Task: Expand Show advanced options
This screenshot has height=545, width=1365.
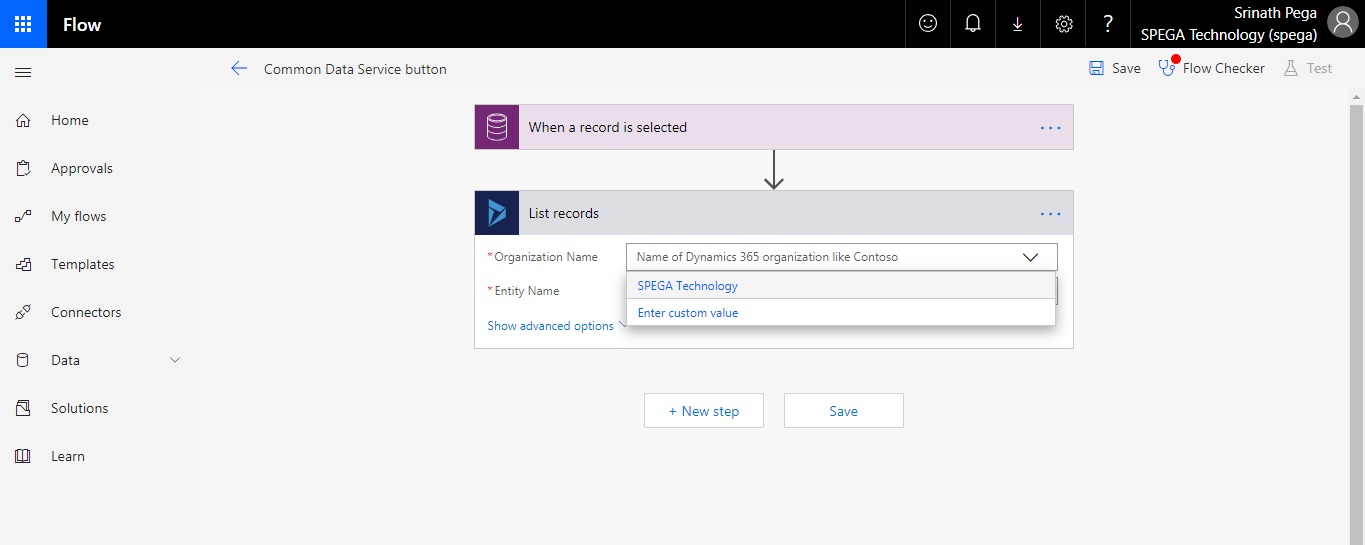Action: 551,326
